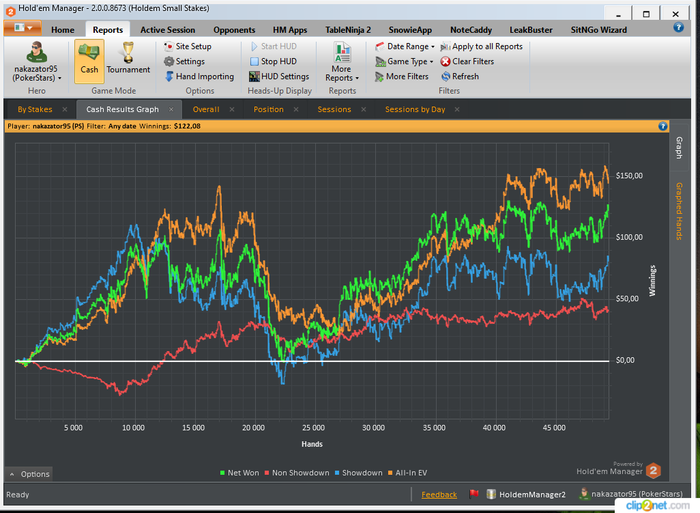Toggle All-In EV legend series
This screenshot has width=700, height=513.
407,473
